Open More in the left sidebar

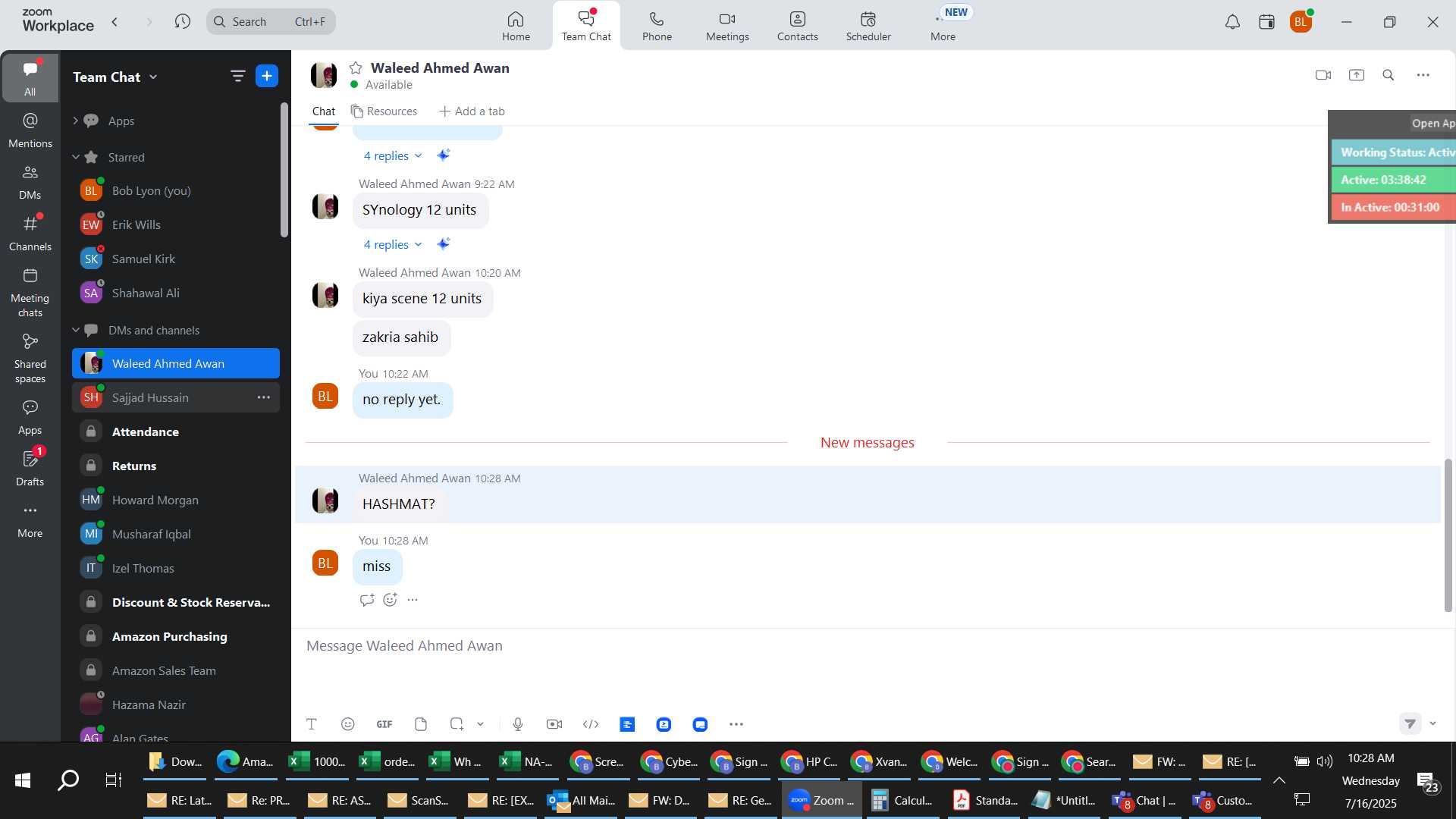[x=30, y=520]
